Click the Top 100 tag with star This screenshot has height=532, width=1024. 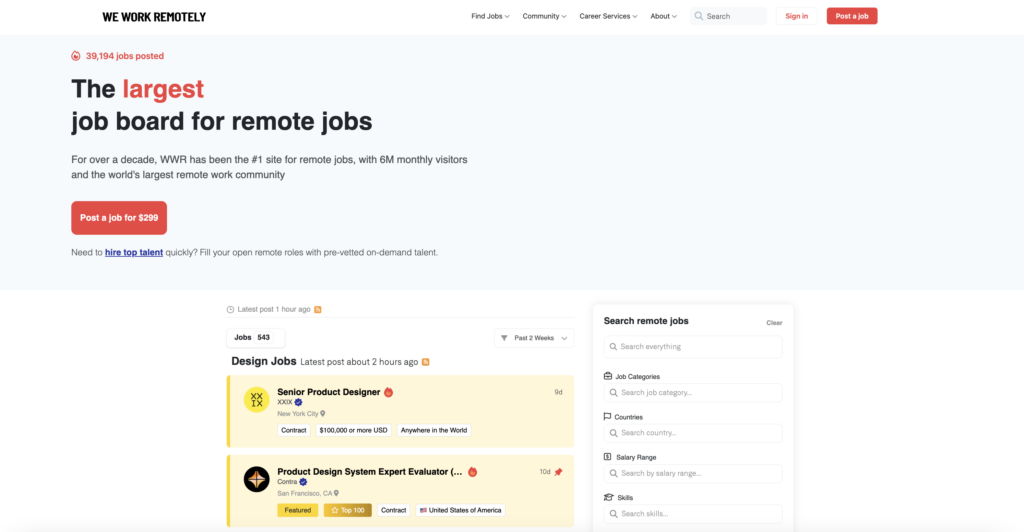pyautogui.click(x=347, y=510)
